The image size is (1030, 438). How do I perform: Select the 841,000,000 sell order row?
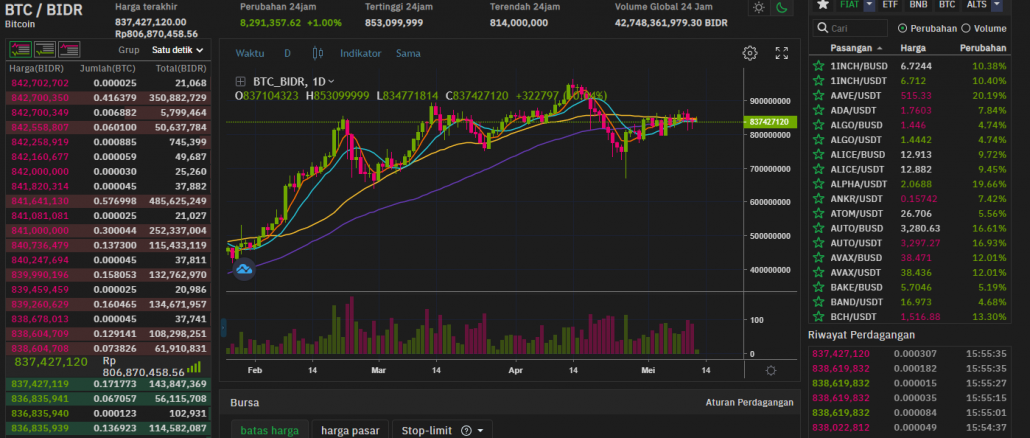point(108,230)
